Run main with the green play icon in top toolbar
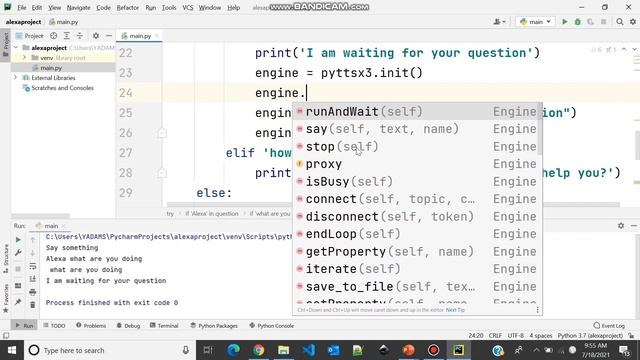The height and width of the screenshot is (360, 640). click(564, 22)
